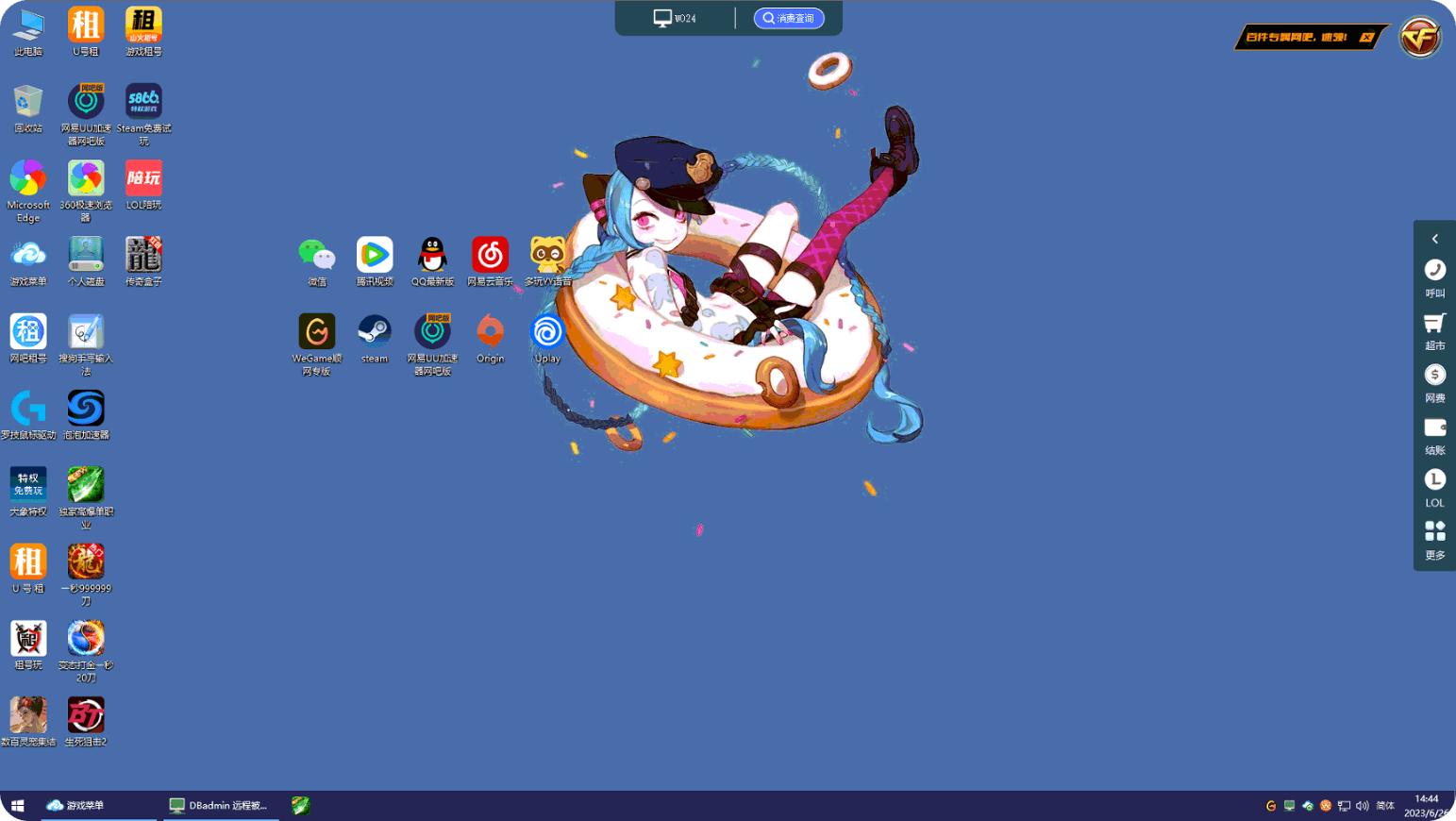Click orange round tray icon
The width and height of the screenshot is (1456, 821).
[1326, 806]
